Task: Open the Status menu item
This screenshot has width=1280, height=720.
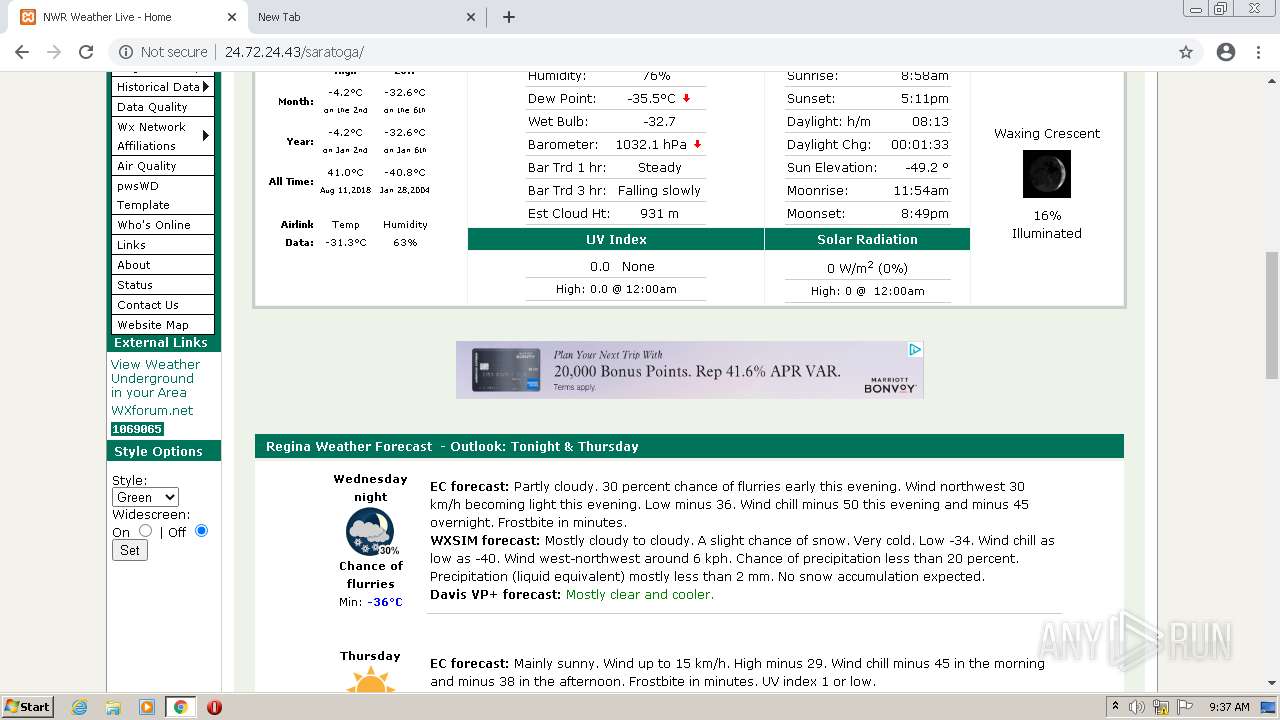Action: coord(162,285)
